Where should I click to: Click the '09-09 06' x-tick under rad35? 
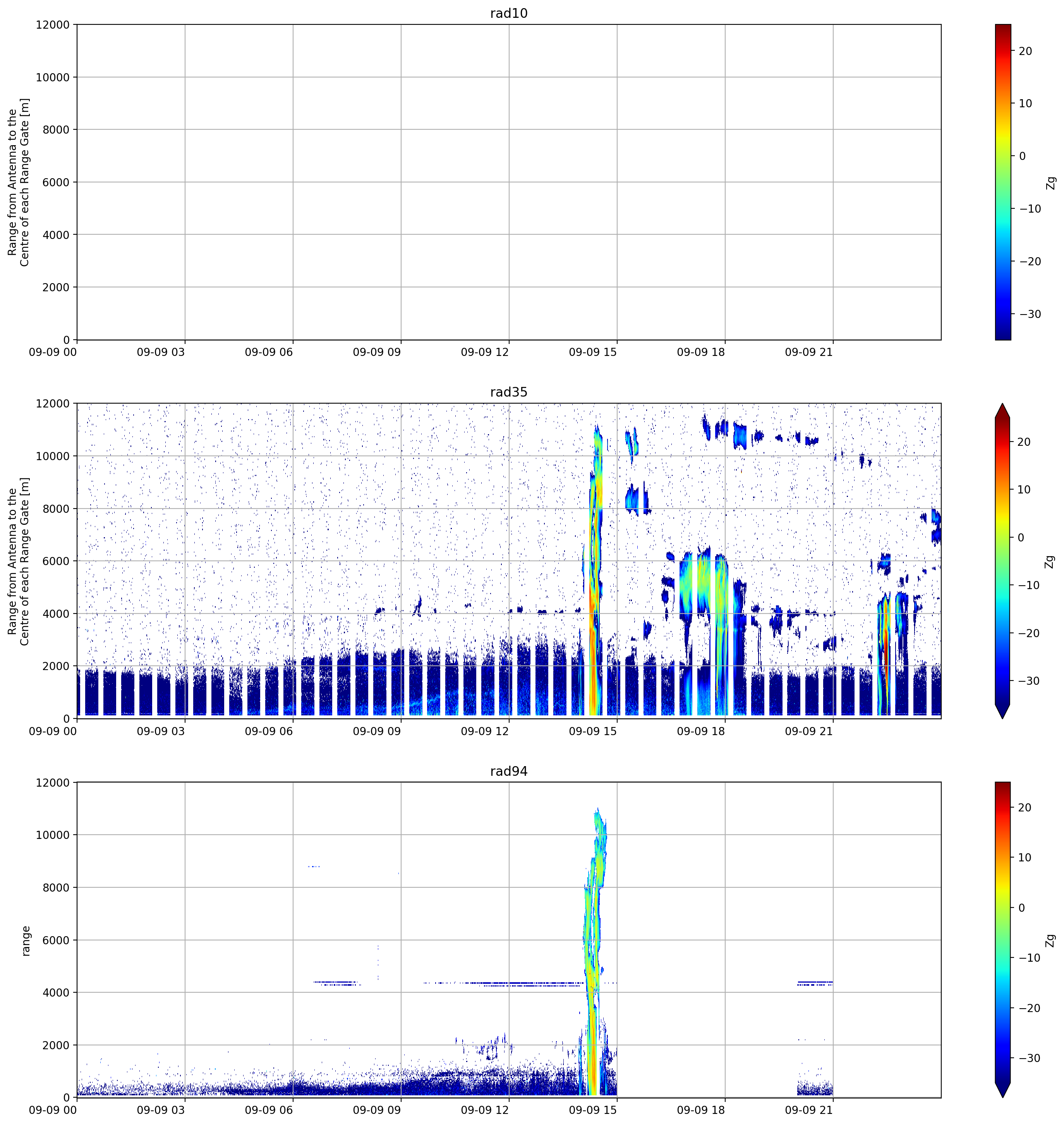pos(269,731)
